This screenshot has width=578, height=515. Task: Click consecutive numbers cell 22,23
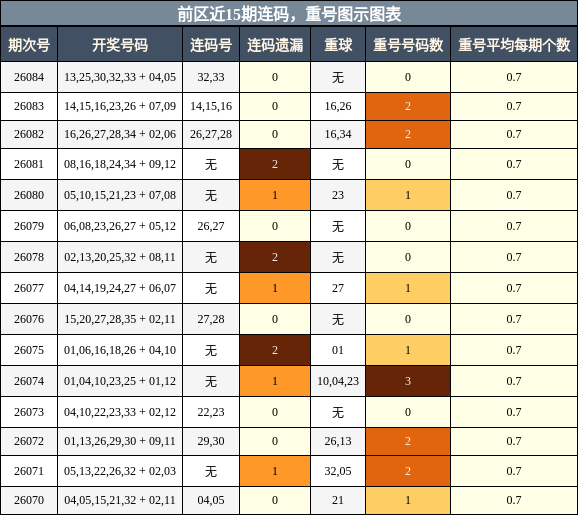click(x=211, y=412)
